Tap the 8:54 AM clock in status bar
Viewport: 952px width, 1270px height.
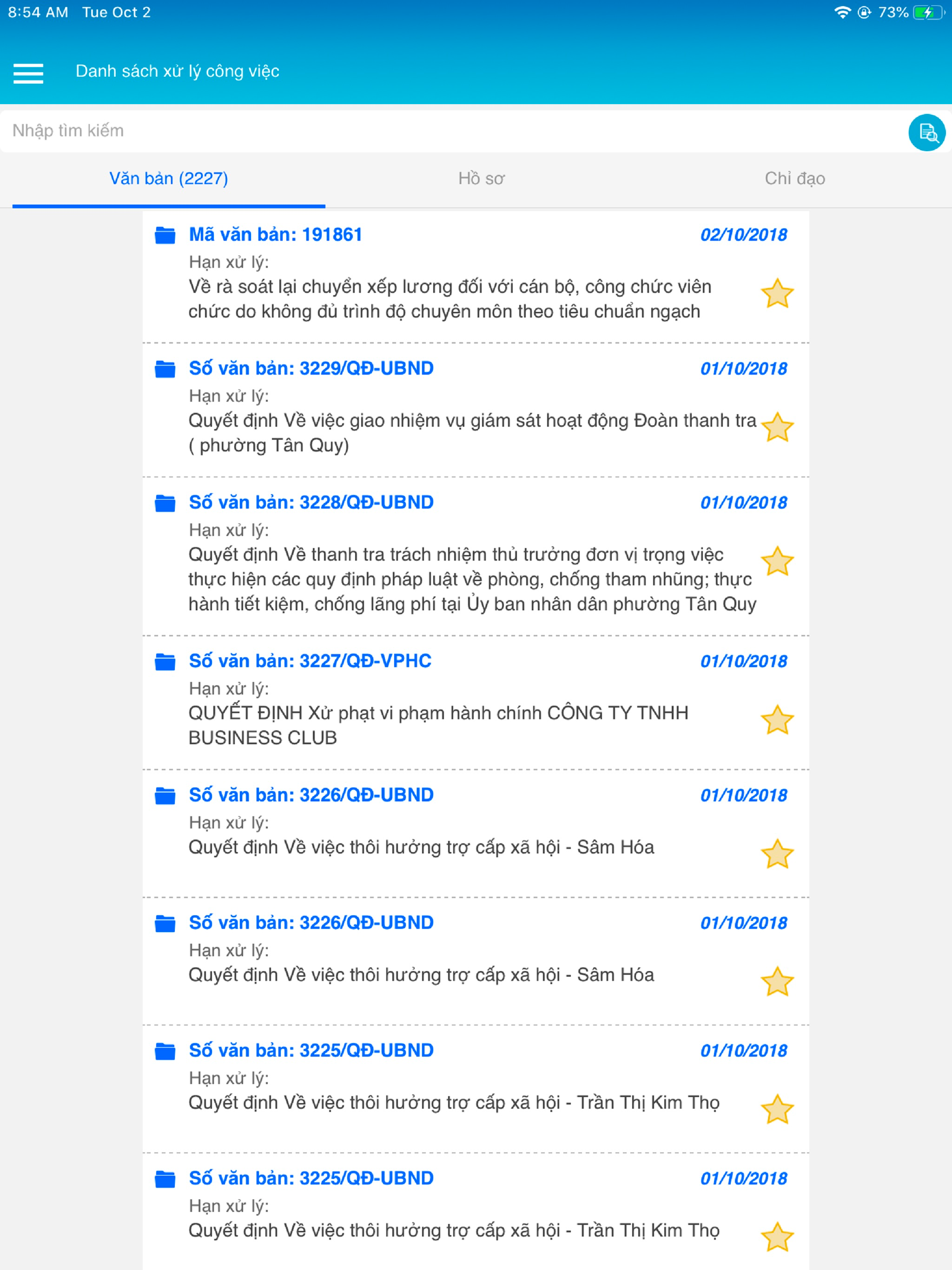tap(38, 12)
